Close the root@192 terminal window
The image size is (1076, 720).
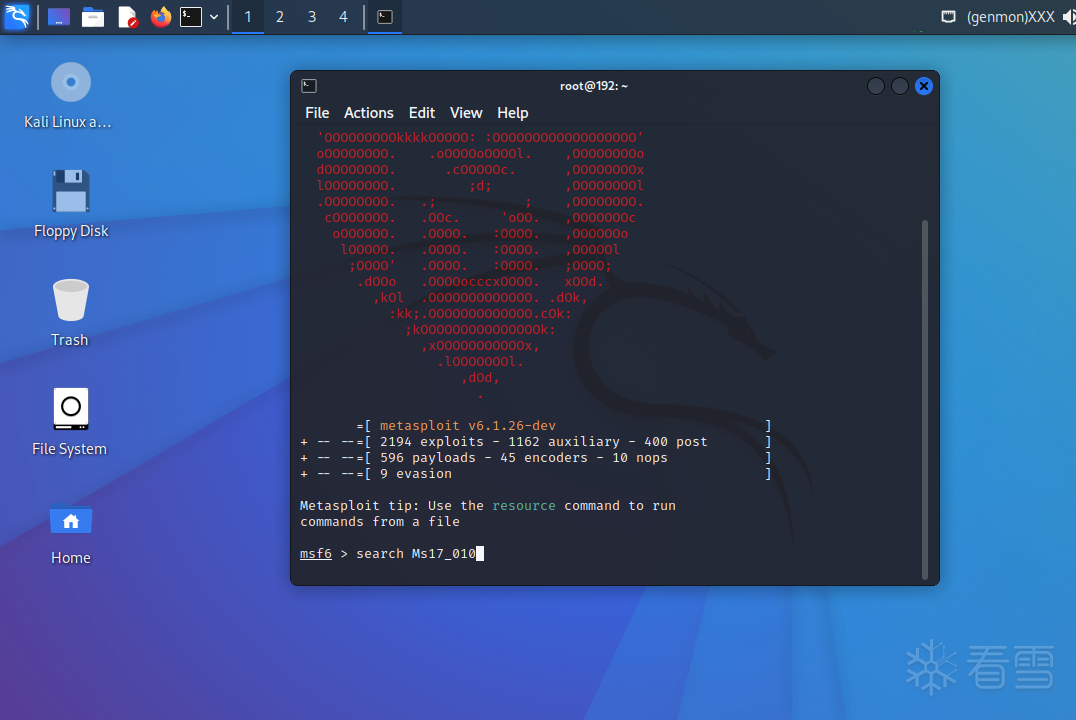924,86
